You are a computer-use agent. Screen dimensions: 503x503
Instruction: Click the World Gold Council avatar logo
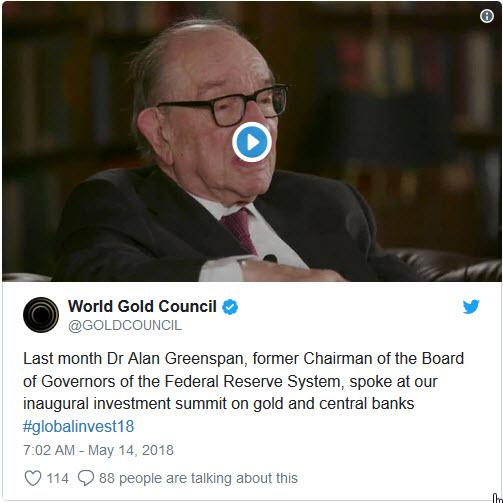click(x=41, y=315)
